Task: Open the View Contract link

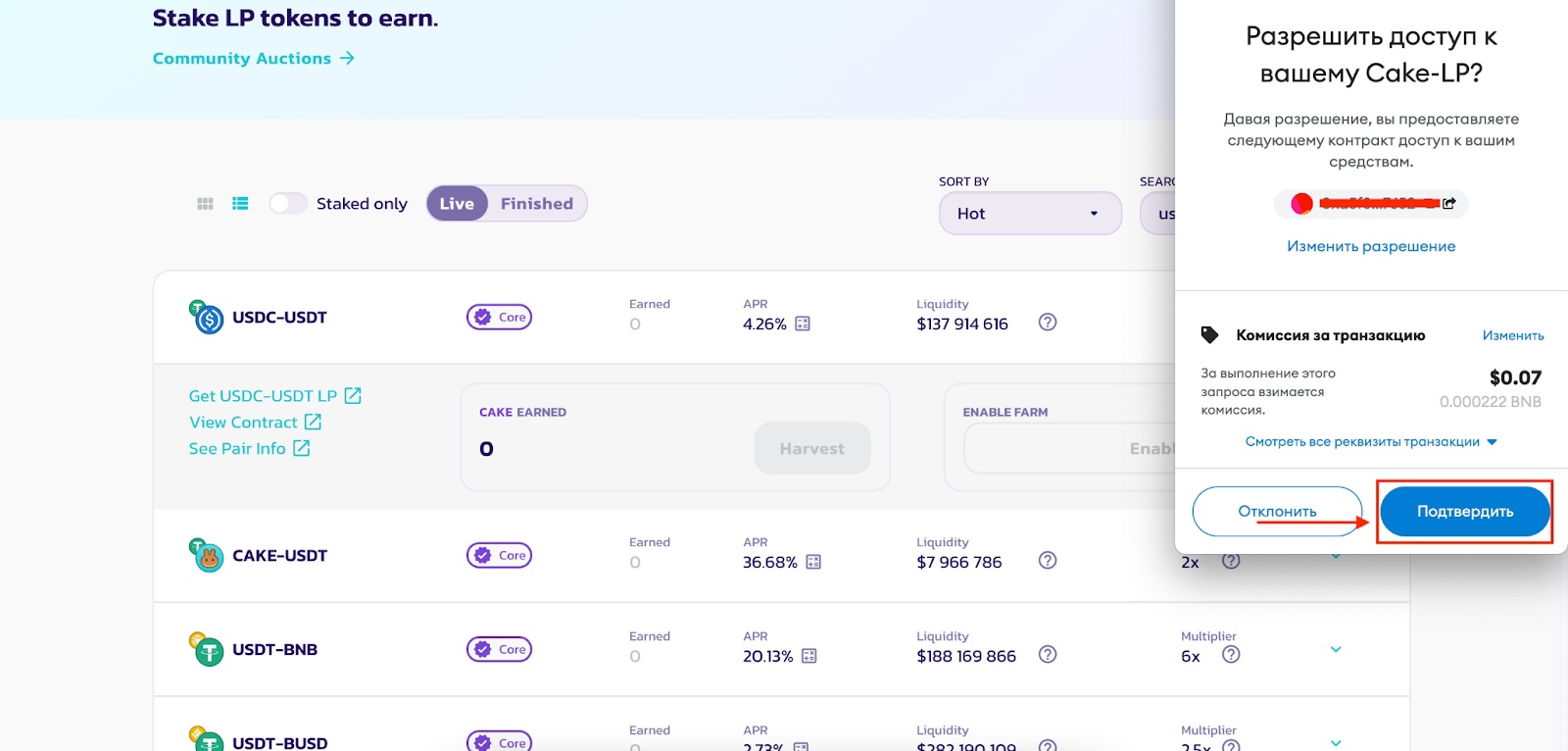Action: (256, 422)
